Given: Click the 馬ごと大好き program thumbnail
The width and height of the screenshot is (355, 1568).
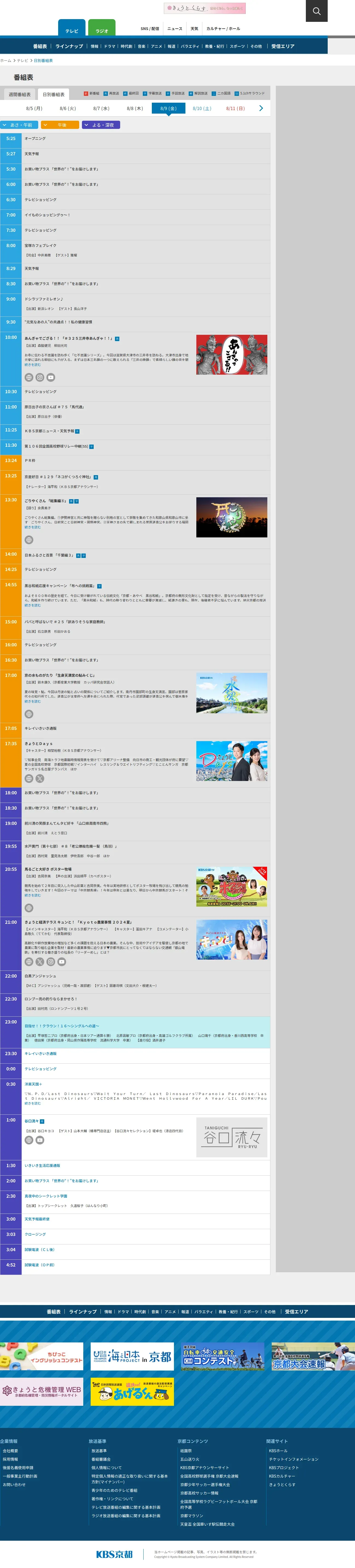Looking at the screenshot, I should point(231,887).
